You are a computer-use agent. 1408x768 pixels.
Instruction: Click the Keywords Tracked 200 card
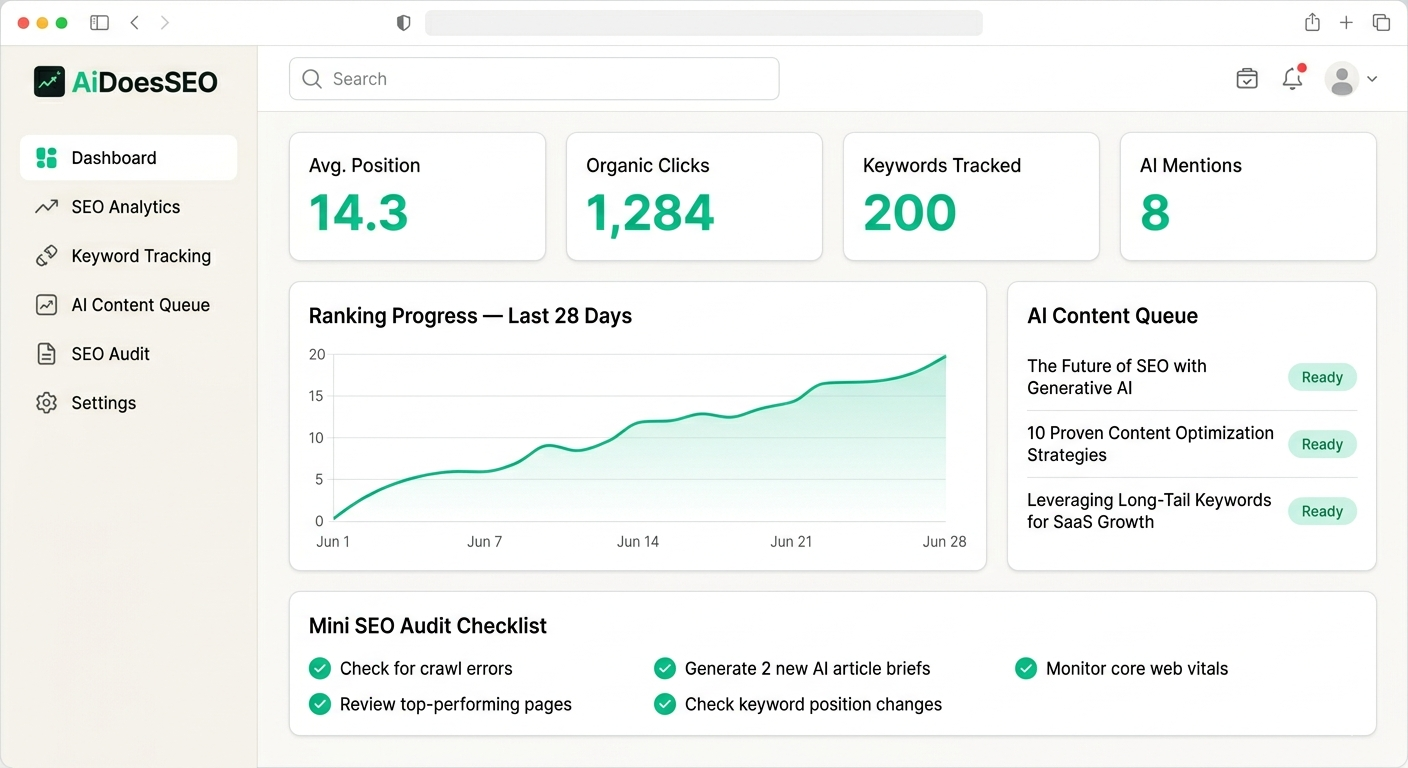click(971, 197)
